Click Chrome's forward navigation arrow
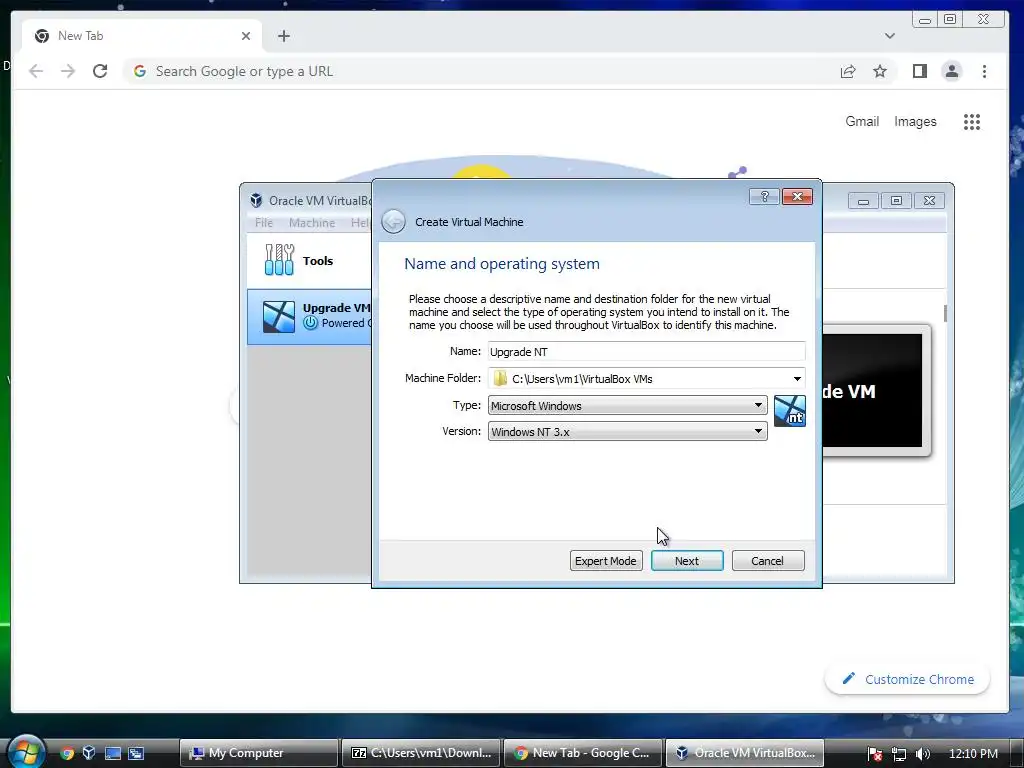Screen dimensions: 1024x768 click(68, 71)
